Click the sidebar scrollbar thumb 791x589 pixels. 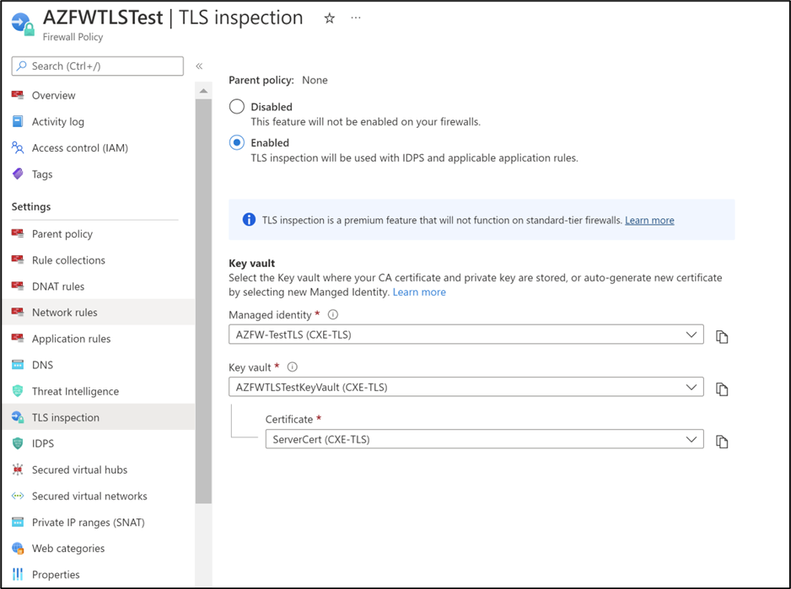click(203, 301)
